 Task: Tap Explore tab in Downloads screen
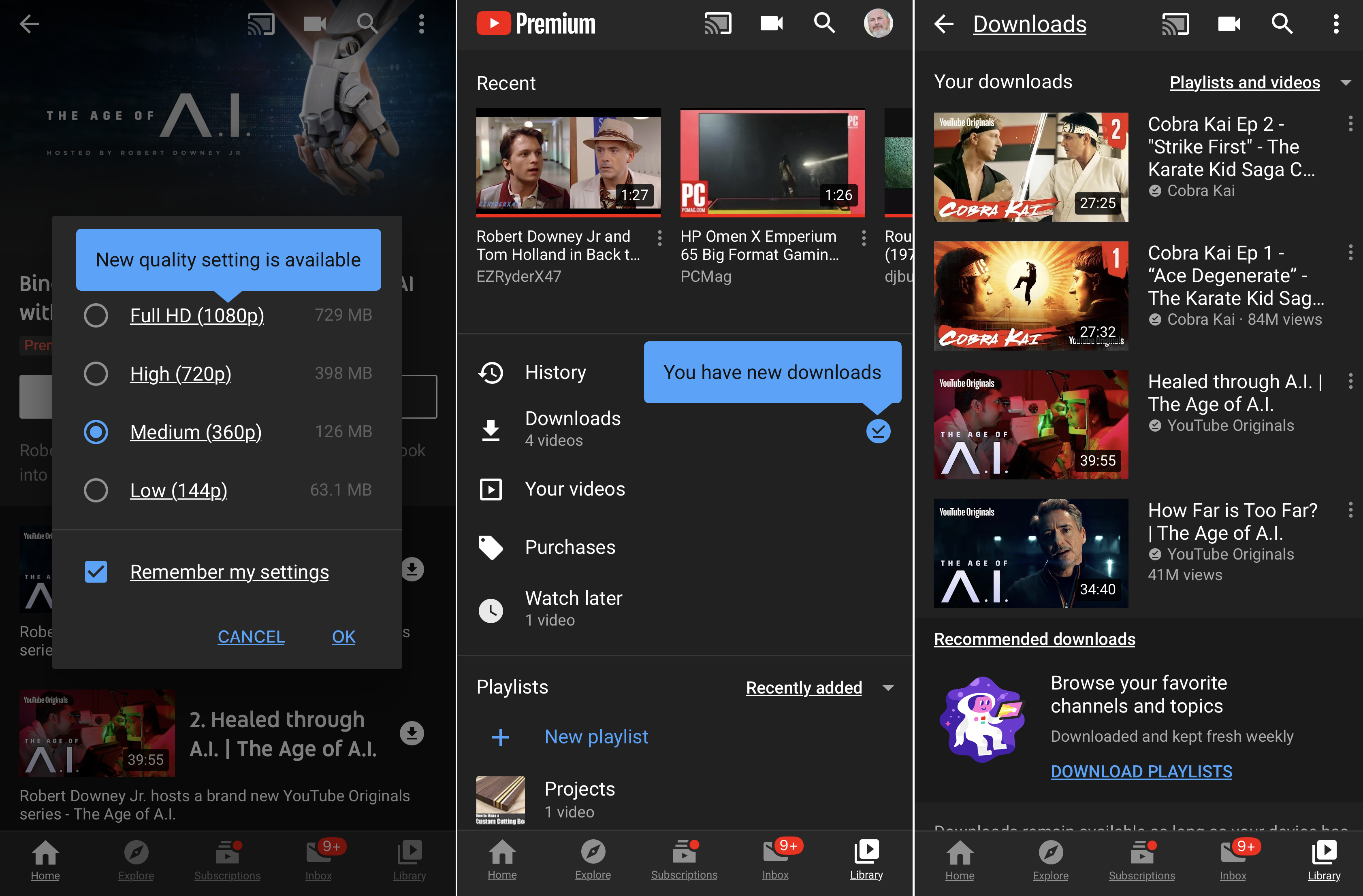(x=1050, y=861)
